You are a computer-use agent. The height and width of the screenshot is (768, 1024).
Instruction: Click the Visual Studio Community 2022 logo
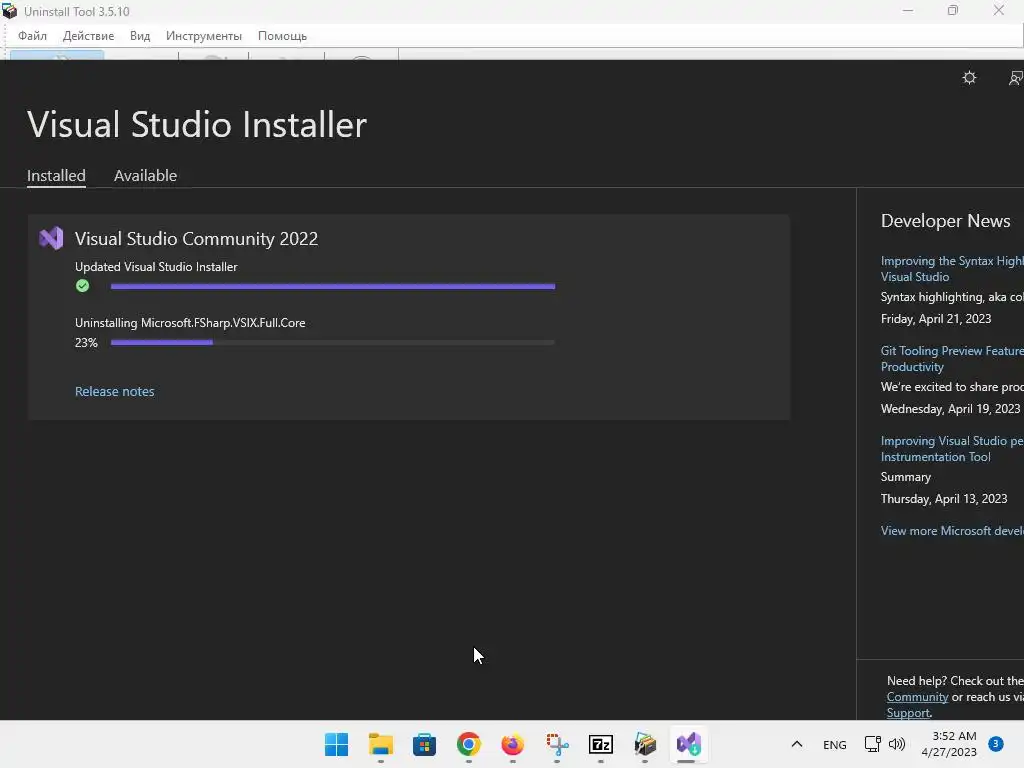(51, 238)
